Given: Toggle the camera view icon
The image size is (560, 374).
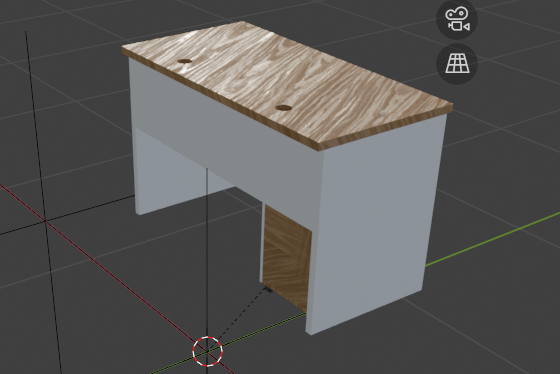Looking at the screenshot, I should point(457,19).
